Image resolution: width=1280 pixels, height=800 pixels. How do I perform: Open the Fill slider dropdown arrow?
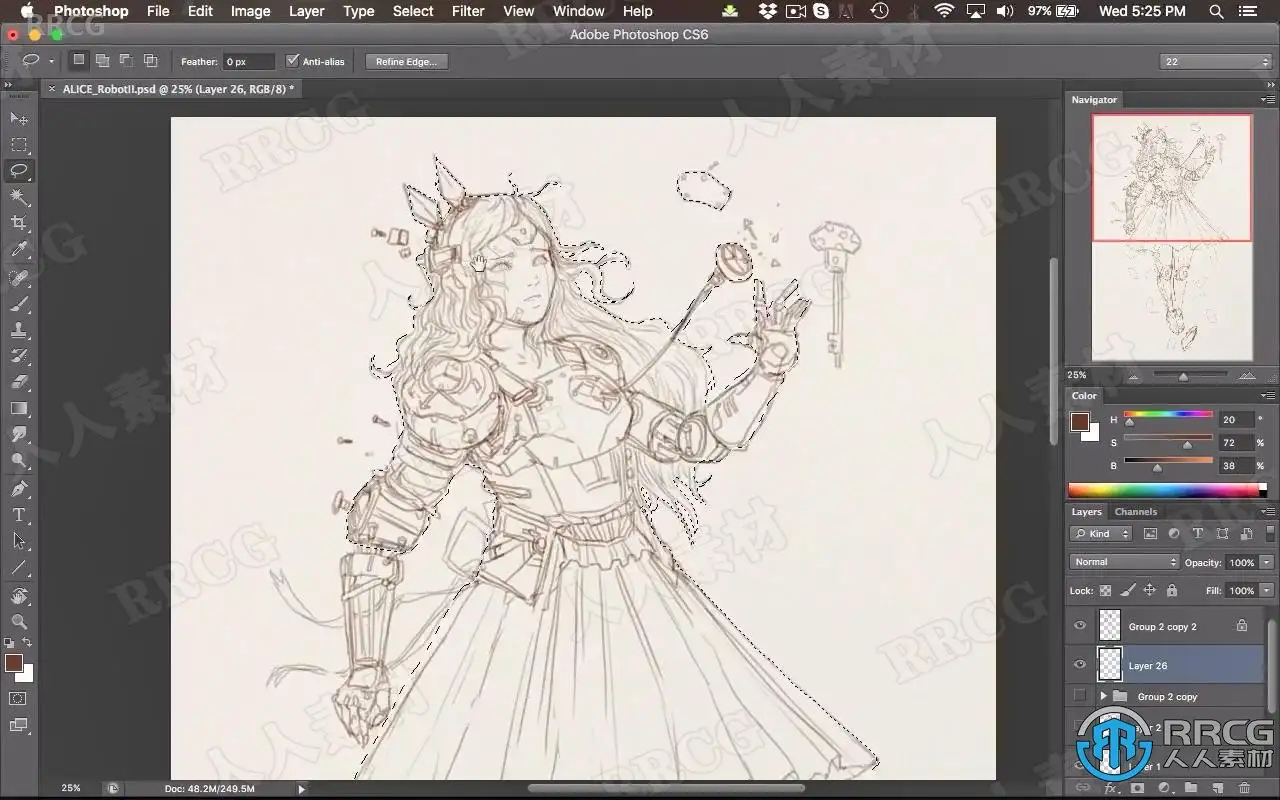click(x=1265, y=591)
